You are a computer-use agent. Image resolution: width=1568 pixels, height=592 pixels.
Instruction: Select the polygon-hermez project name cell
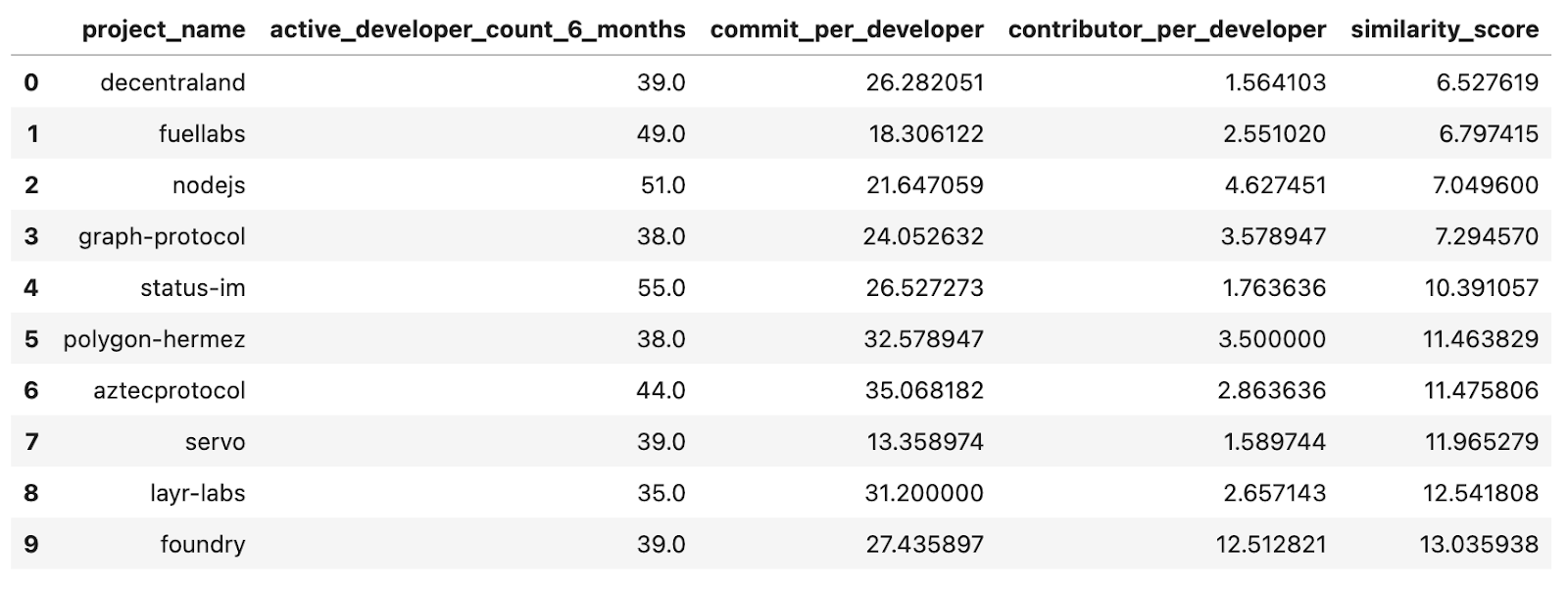[154, 339]
